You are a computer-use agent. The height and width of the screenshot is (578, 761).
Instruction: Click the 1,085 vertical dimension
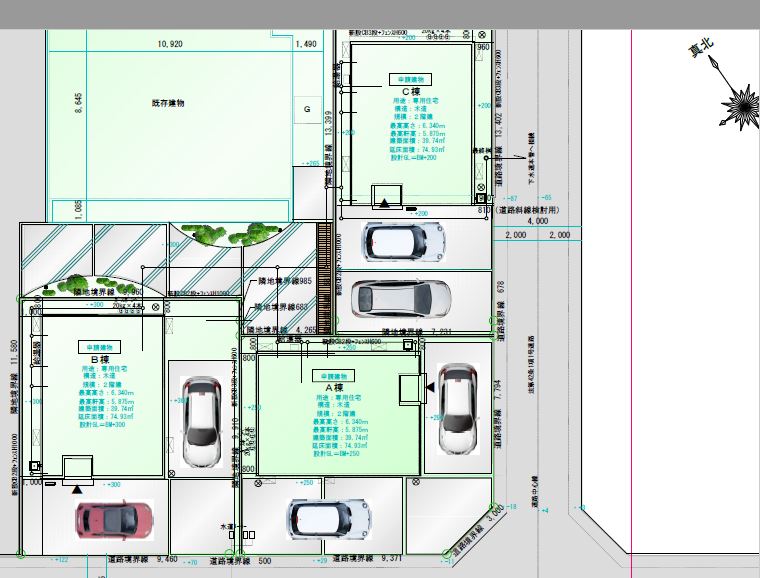pyautogui.click(x=79, y=210)
